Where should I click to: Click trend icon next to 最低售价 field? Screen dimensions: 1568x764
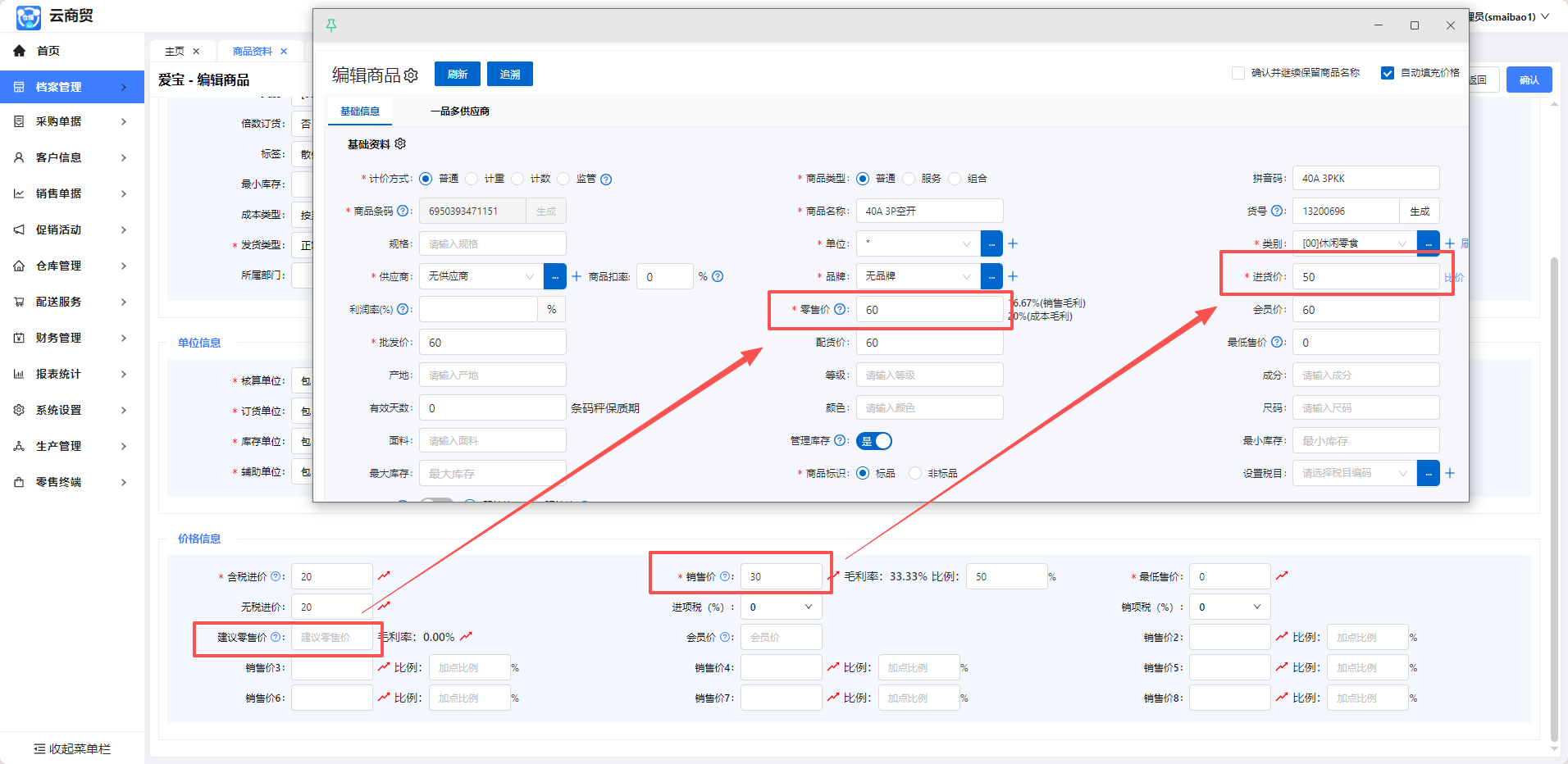tap(1282, 575)
